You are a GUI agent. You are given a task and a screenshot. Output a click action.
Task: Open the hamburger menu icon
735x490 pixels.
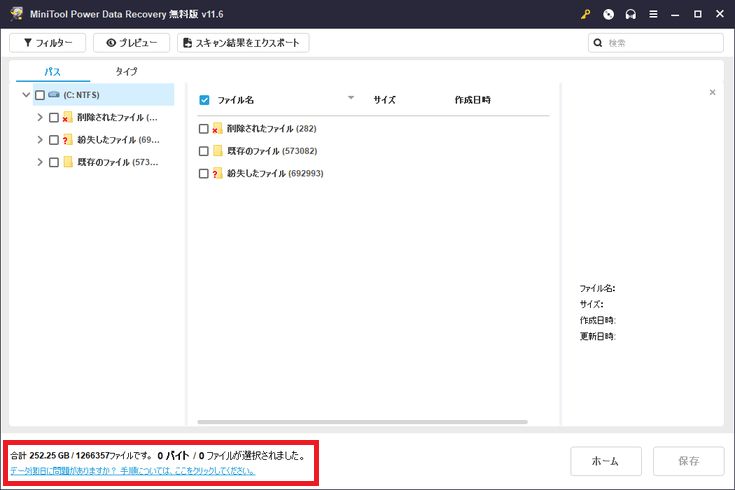click(653, 15)
